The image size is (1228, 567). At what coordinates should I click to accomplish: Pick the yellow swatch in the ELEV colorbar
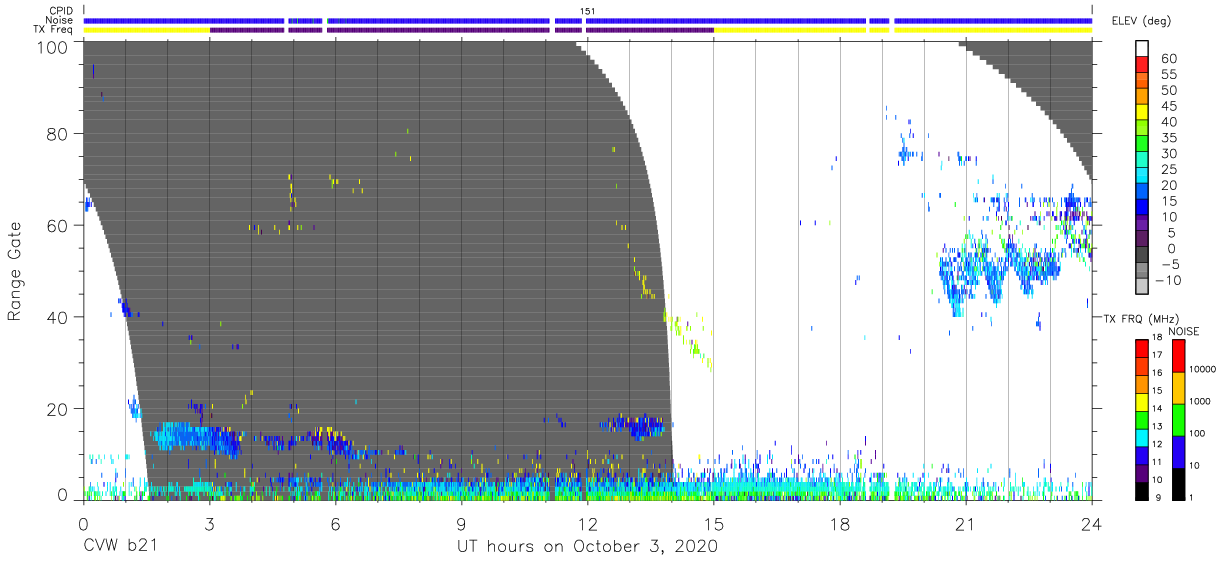1144,114
